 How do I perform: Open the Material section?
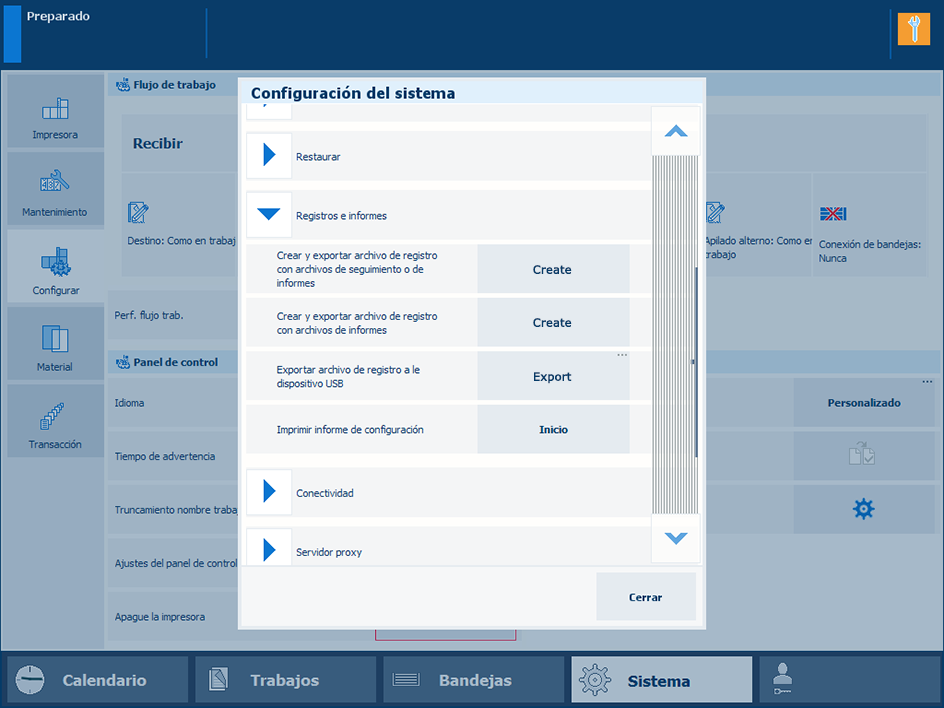[x=55, y=344]
